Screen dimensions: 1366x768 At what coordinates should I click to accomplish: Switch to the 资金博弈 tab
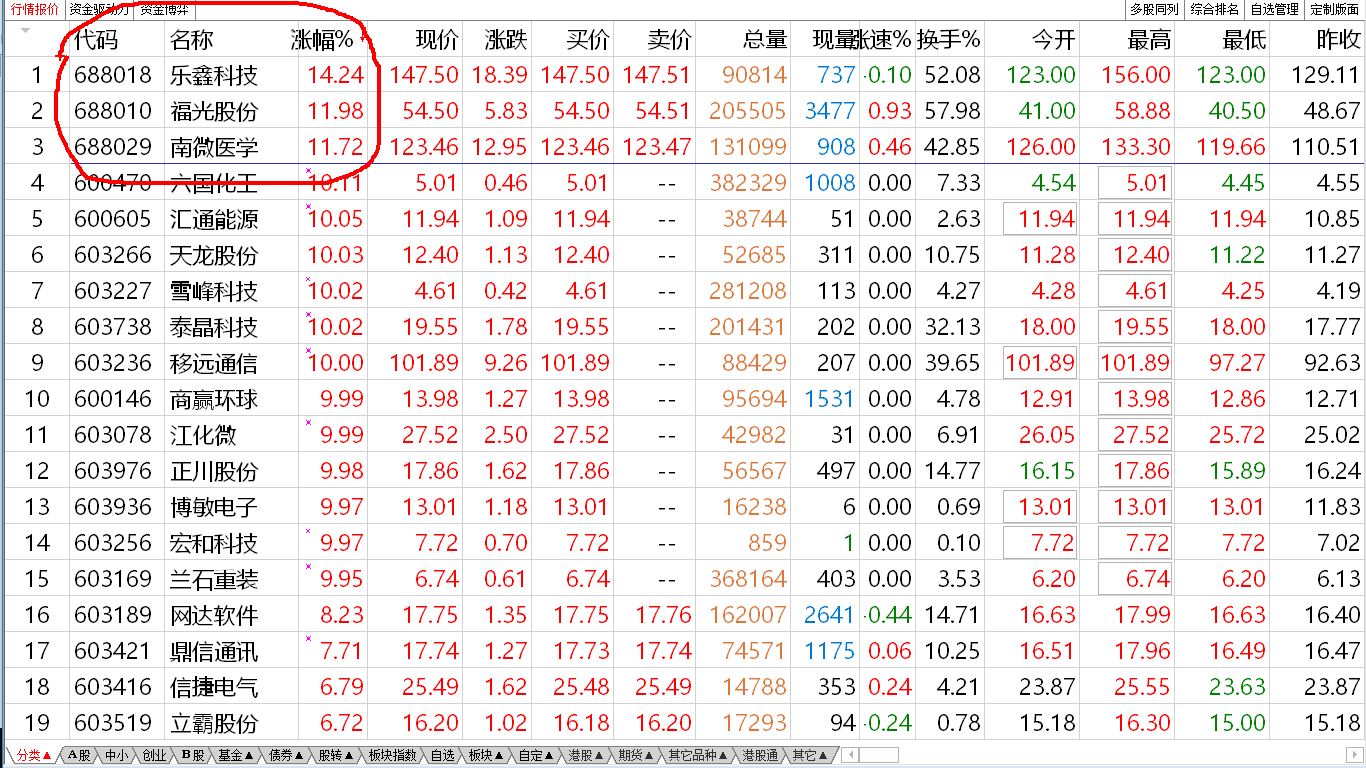tap(162, 9)
